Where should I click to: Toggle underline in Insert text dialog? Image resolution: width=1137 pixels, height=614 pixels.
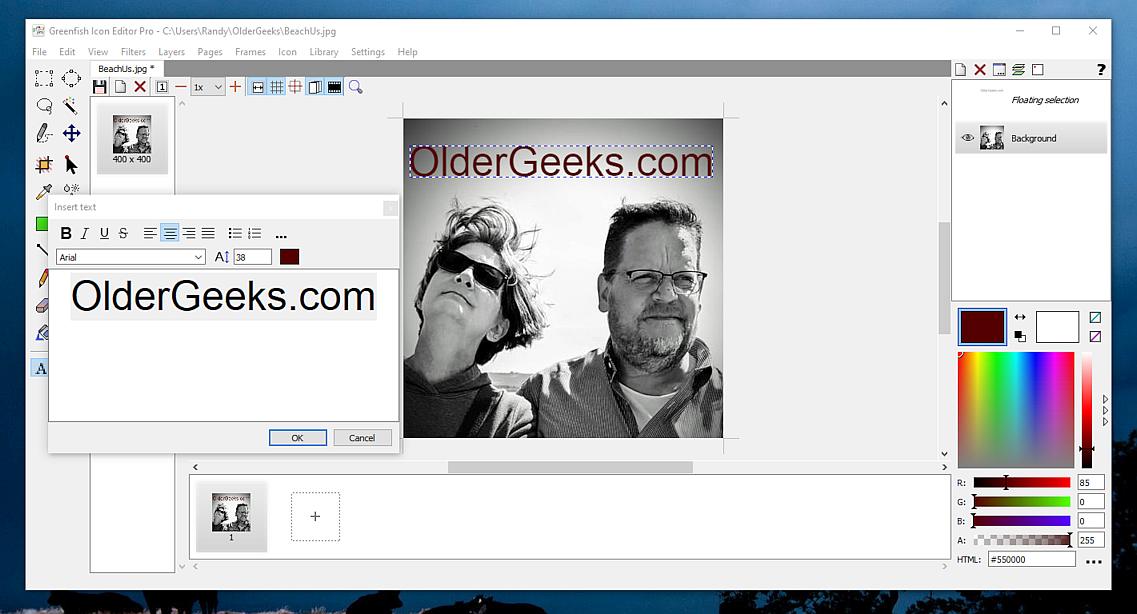104,233
